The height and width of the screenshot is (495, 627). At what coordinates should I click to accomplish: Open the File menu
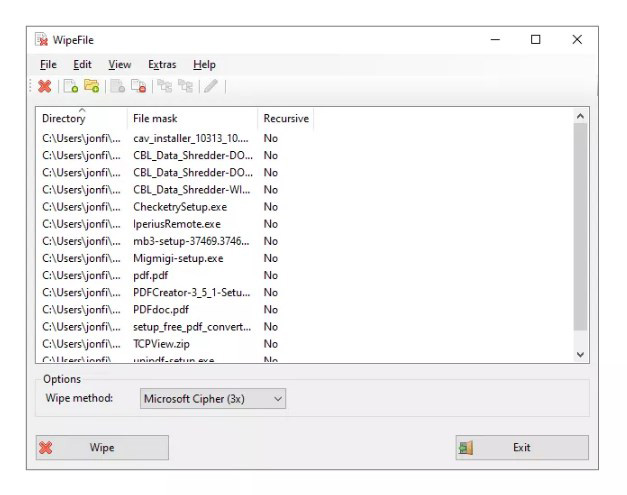click(x=48, y=64)
